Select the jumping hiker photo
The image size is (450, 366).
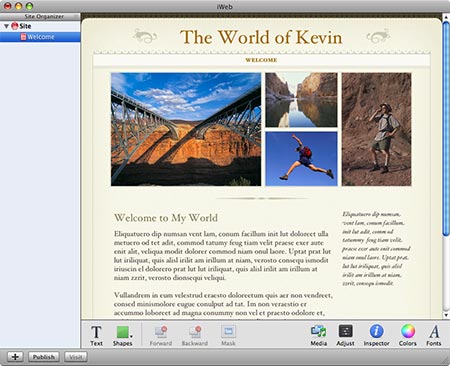(301, 159)
